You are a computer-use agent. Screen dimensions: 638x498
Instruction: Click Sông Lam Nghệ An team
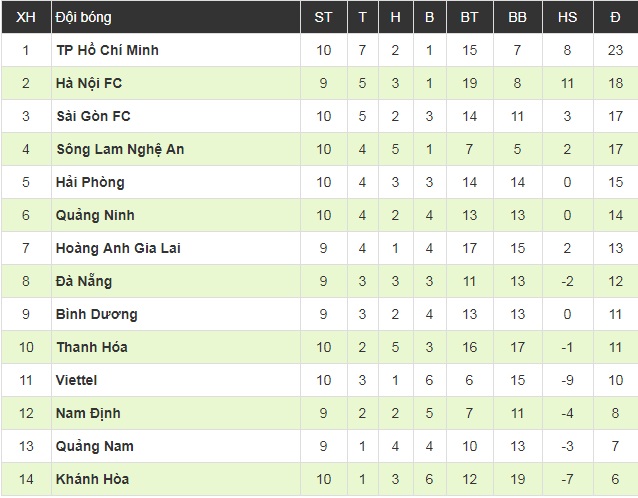[x=120, y=149]
